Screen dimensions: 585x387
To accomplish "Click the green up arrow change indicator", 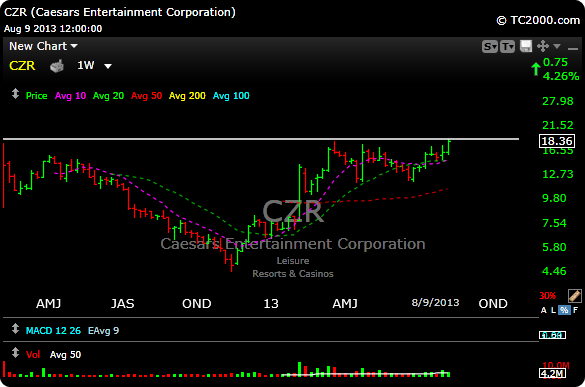I will (x=536, y=69).
